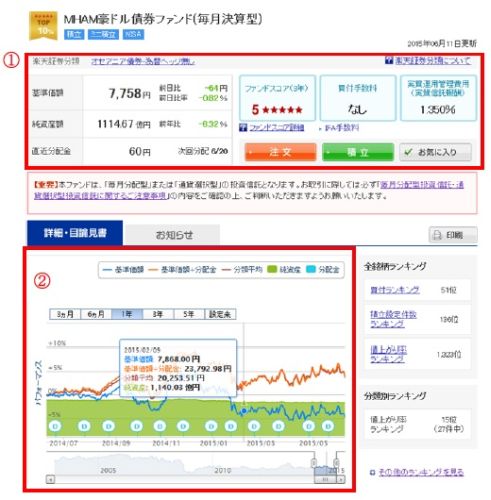Toggle the 基準価額 line legend entry
Image resolution: width=491 pixels, height=500 pixels.
pyautogui.click(x=123, y=270)
